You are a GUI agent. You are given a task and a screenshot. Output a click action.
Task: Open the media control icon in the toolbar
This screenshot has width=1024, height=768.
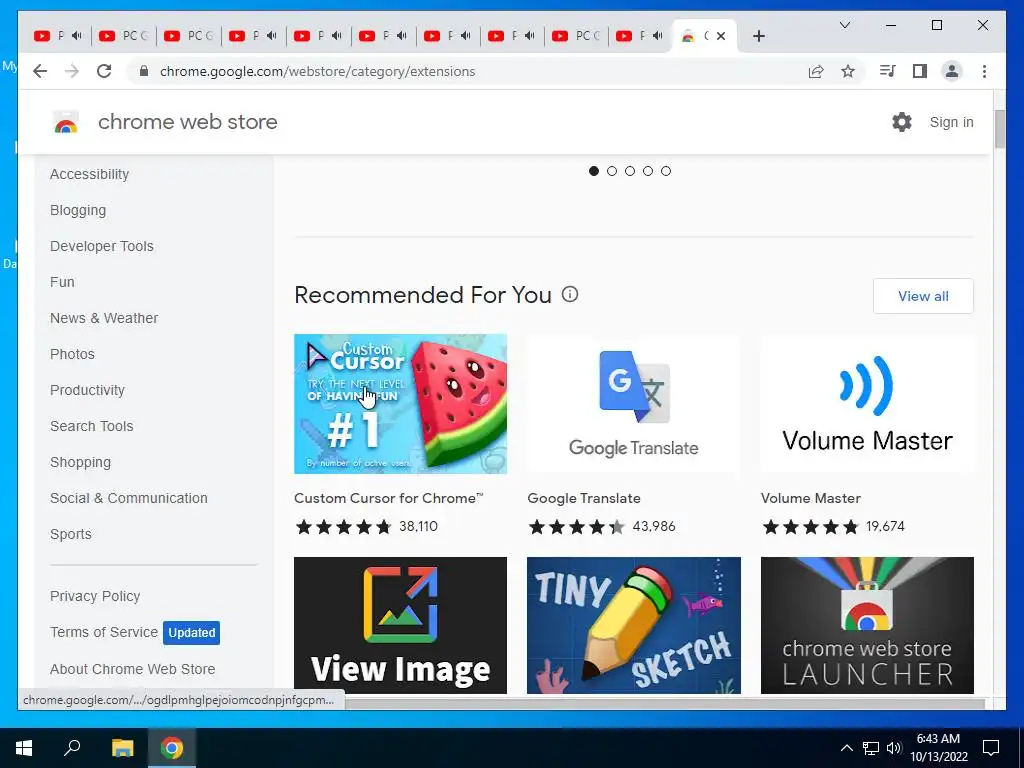click(x=887, y=71)
